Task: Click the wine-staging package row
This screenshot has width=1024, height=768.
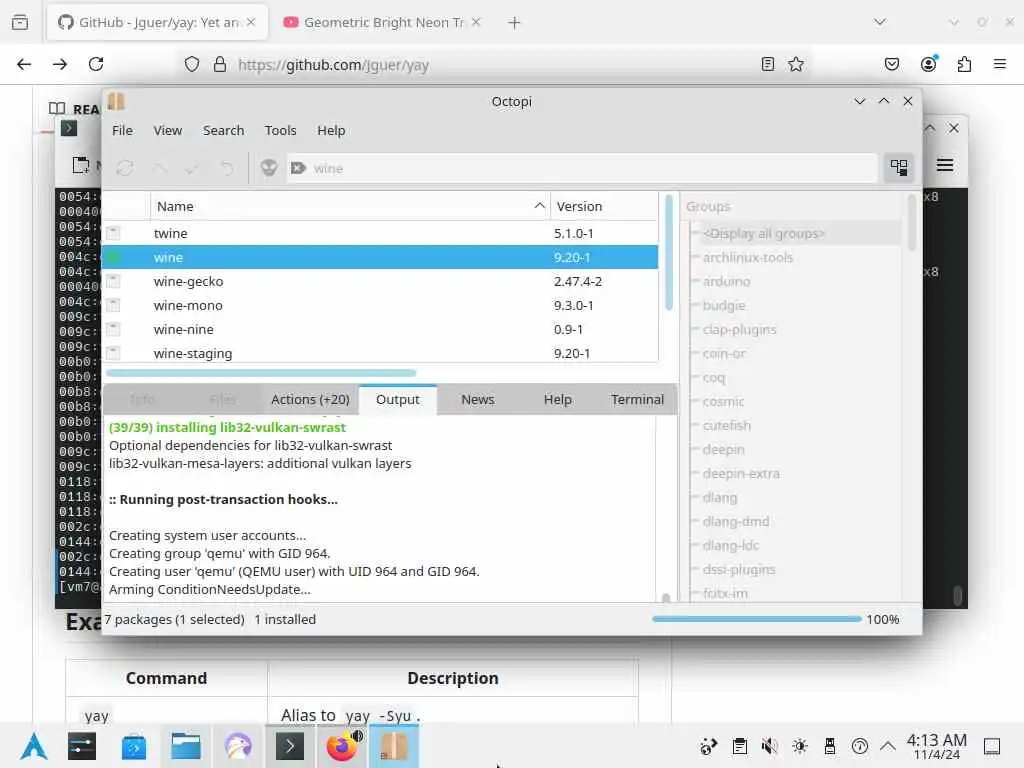Action: coord(380,353)
